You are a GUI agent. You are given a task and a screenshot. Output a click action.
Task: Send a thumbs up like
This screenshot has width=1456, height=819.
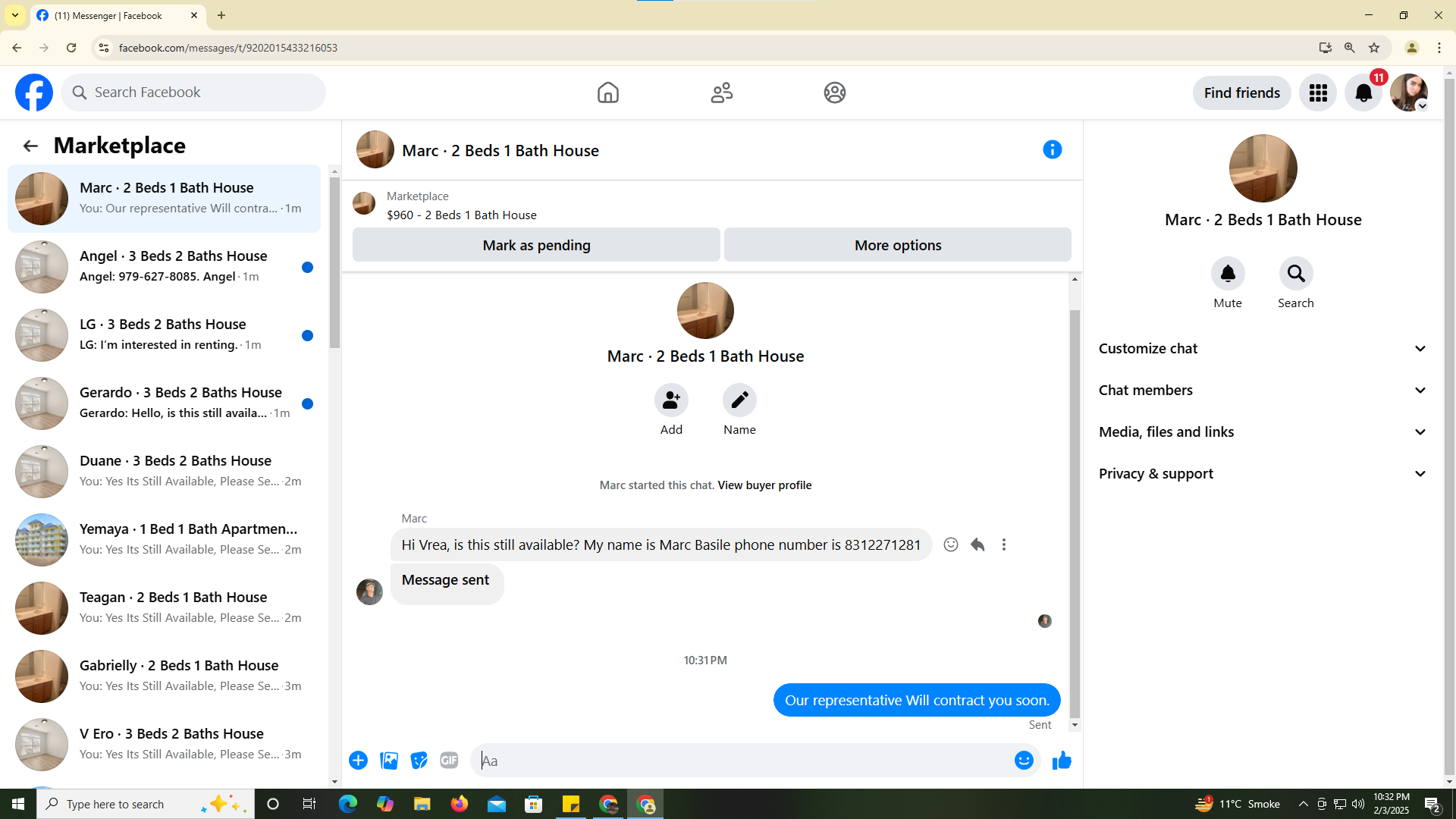pos(1061,761)
